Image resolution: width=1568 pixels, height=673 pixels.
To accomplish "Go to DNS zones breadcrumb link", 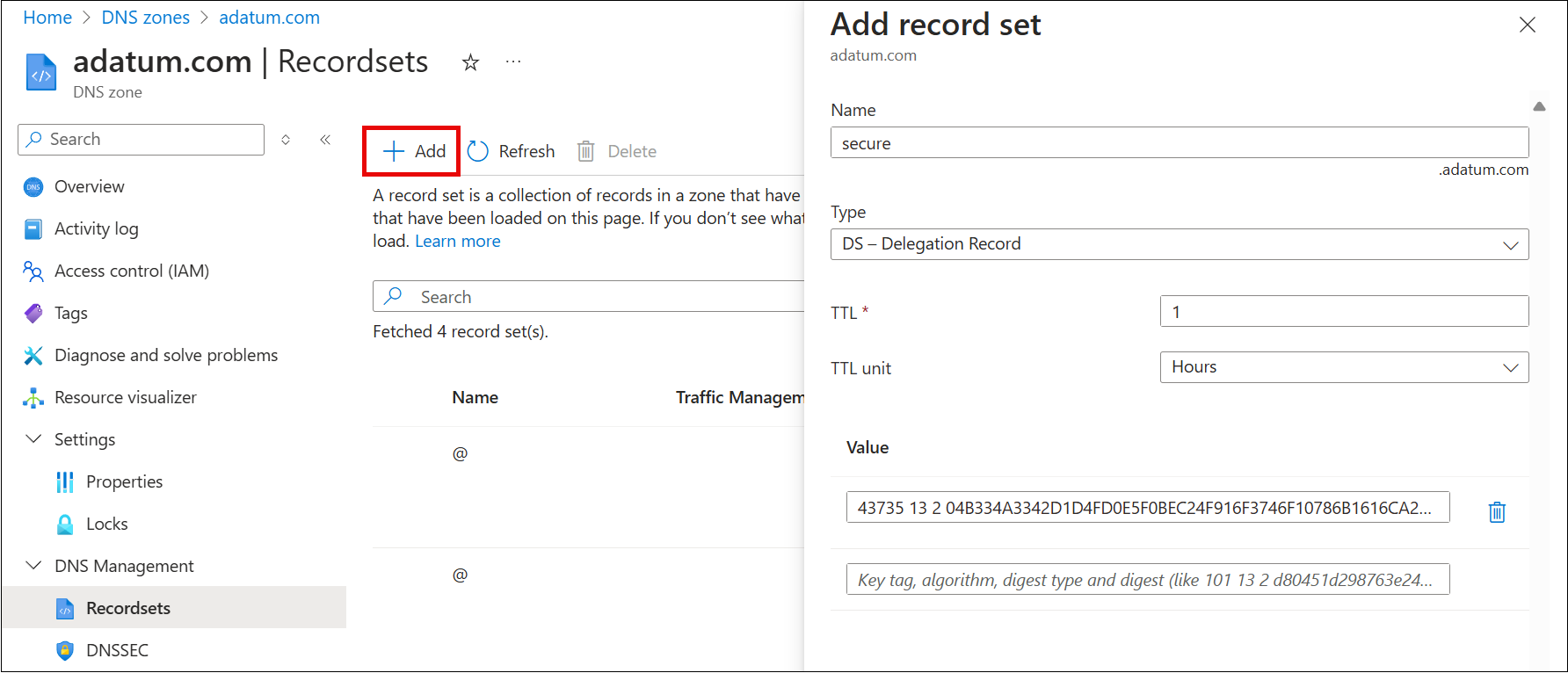I will click(x=146, y=18).
